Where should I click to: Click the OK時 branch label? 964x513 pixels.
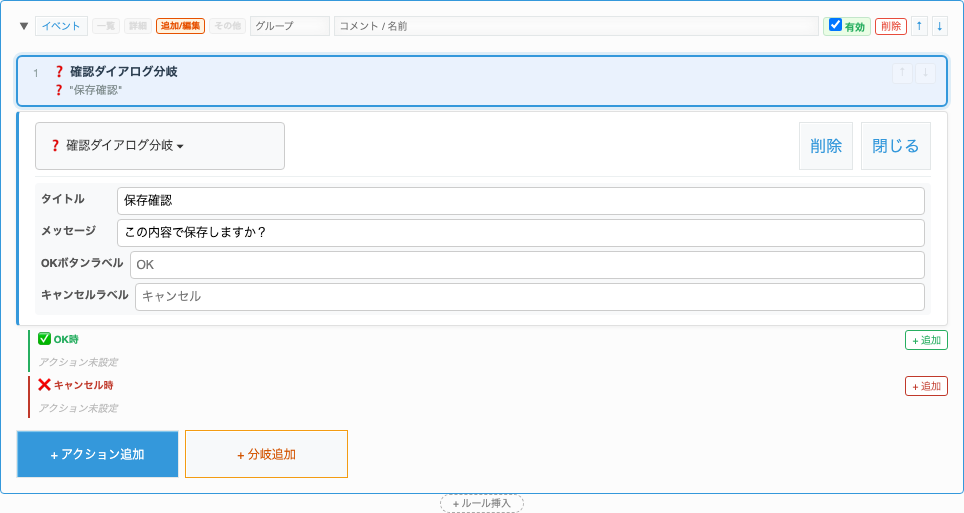coord(66,340)
